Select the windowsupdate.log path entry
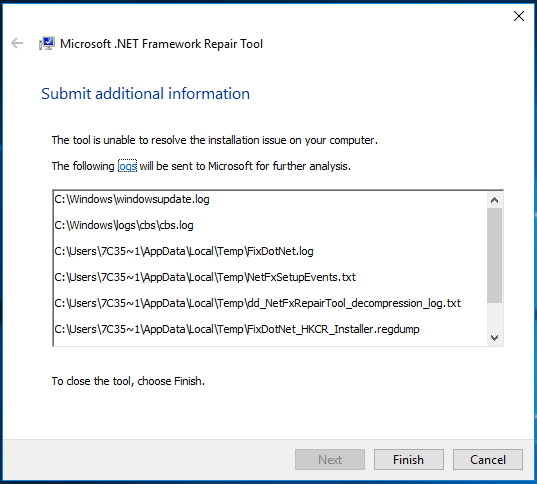This screenshot has width=537, height=484. click(x=132, y=199)
